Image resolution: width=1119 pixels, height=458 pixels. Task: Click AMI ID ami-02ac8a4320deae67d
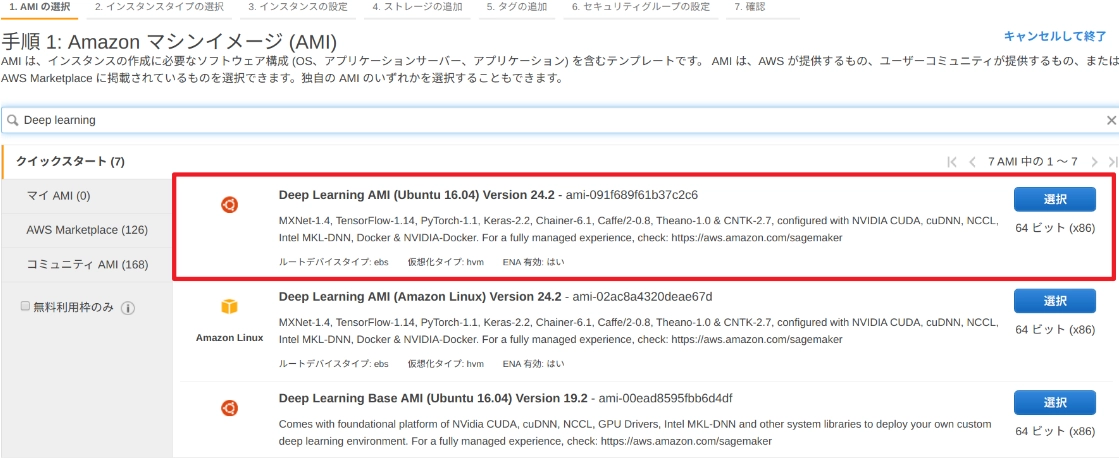point(640,296)
